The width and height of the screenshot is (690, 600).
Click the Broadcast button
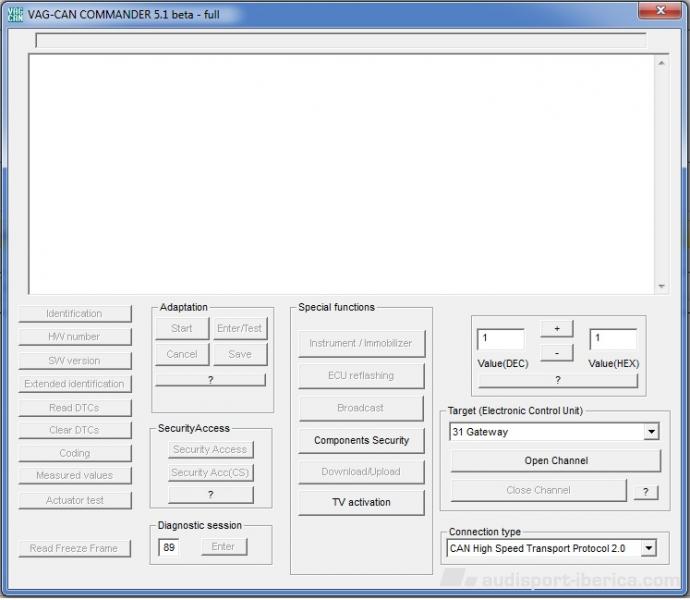tap(361, 408)
